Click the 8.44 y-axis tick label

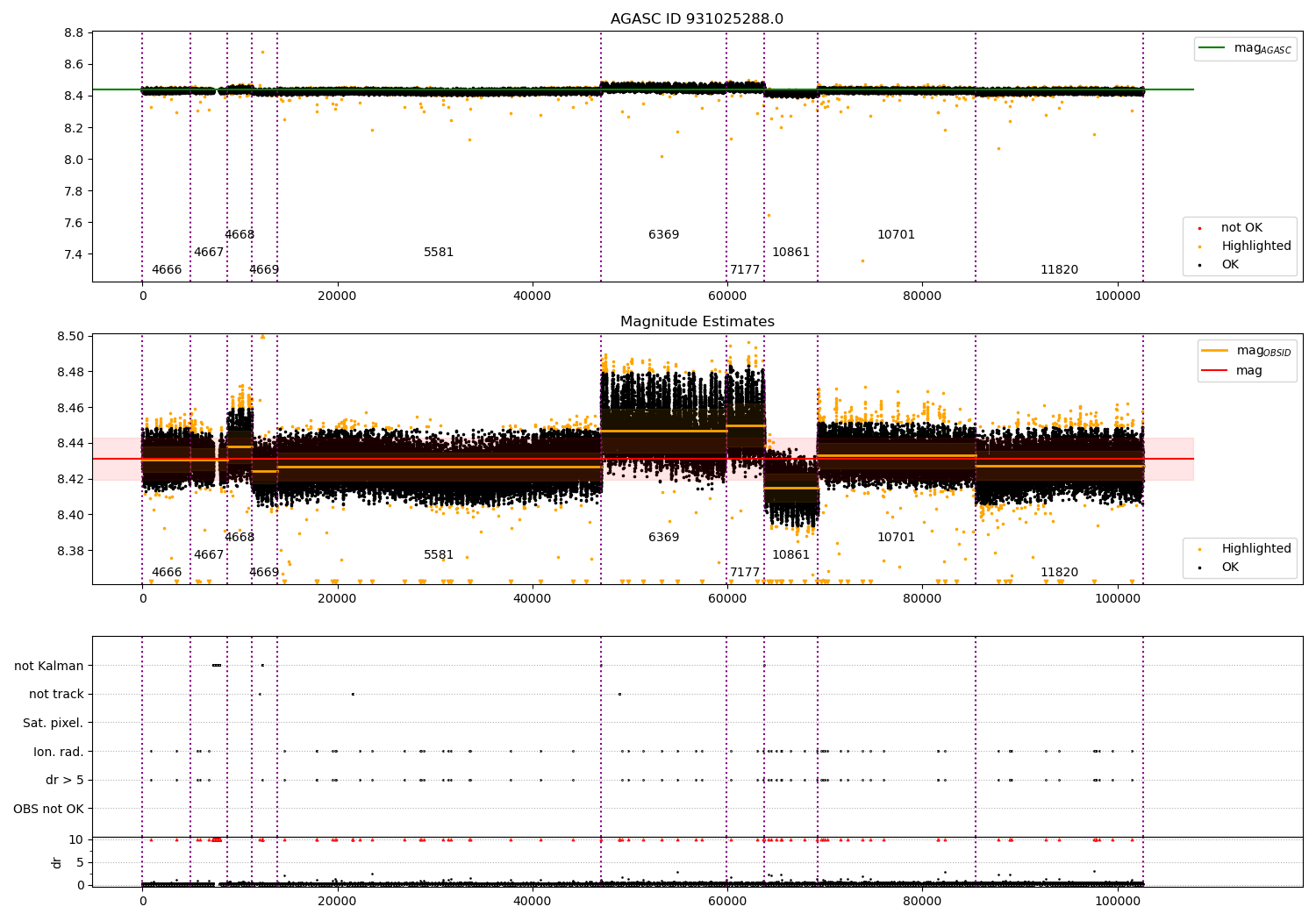click(x=71, y=444)
